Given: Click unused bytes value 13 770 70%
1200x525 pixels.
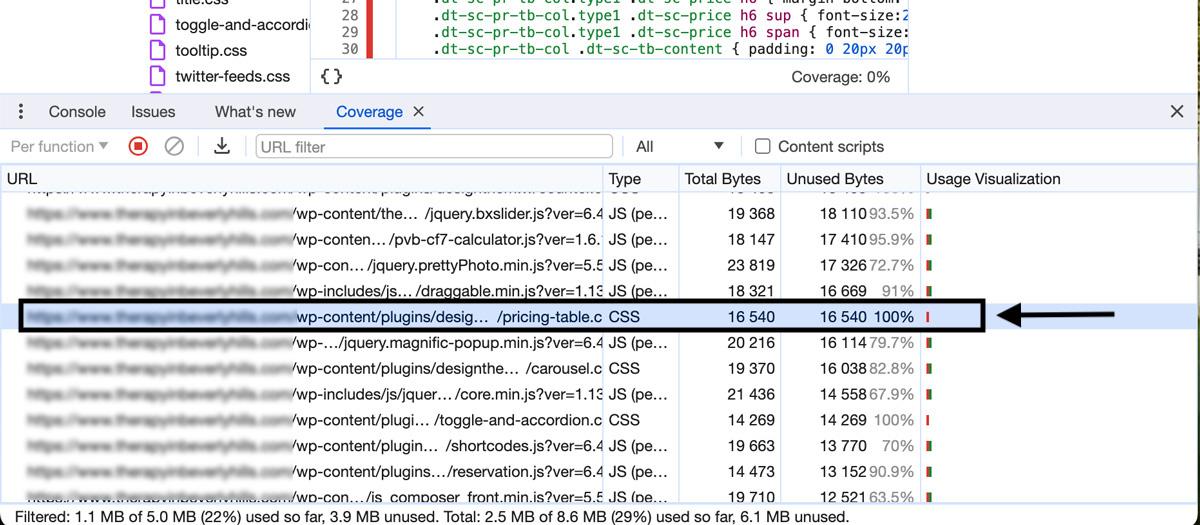Looking at the screenshot, I should tap(866, 446).
